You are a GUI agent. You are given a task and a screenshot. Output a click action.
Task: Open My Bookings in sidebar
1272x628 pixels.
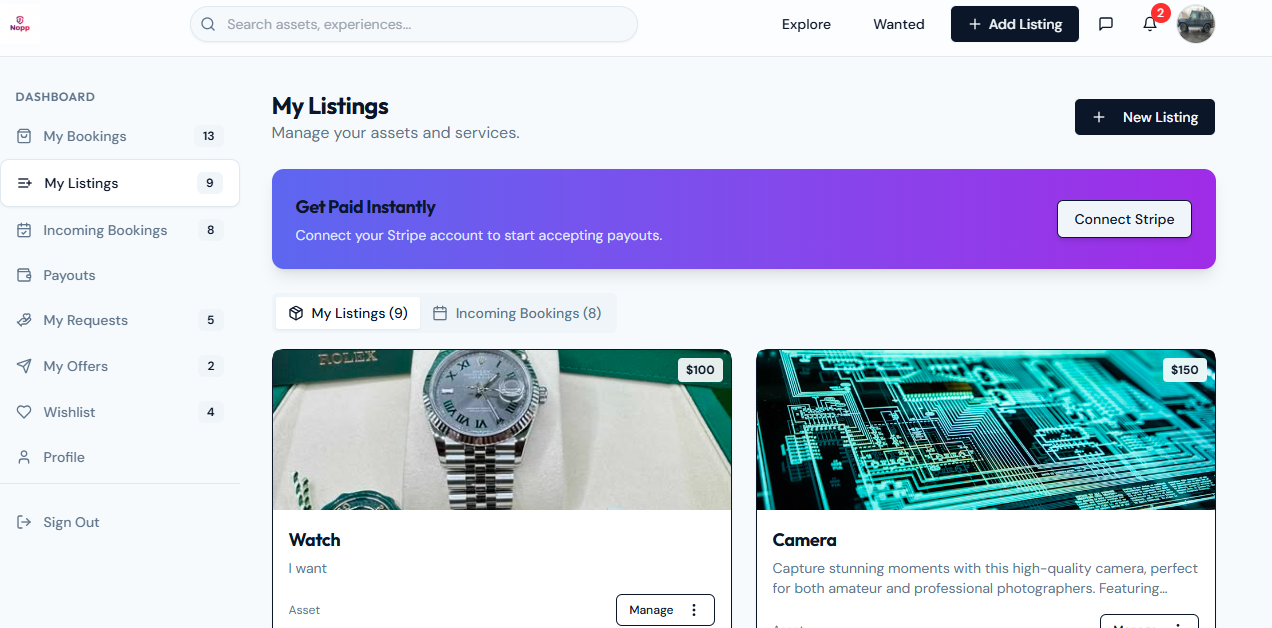click(x=85, y=136)
